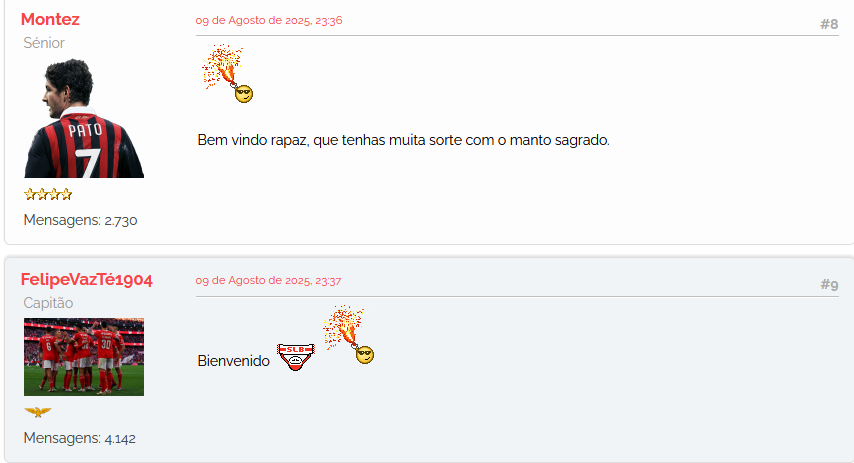Open Montez's user profile link

click(x=50, y=20)
